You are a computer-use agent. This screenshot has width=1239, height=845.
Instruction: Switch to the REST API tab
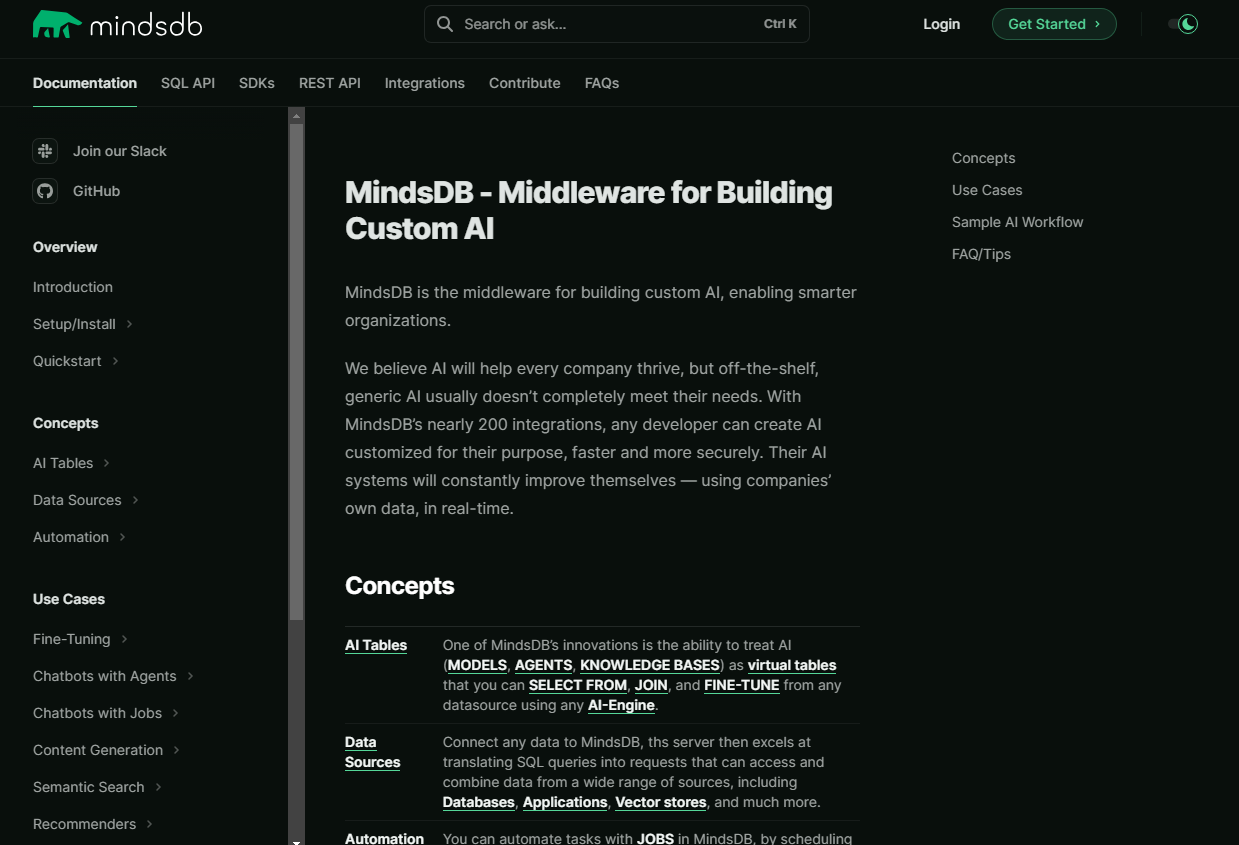pos(330,83)
